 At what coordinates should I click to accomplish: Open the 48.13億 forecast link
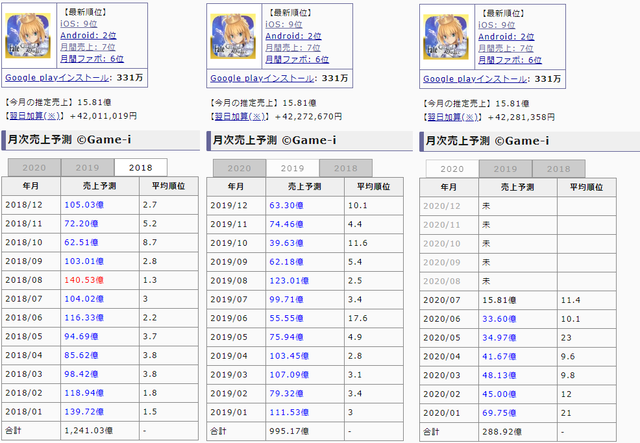point(499,375)
